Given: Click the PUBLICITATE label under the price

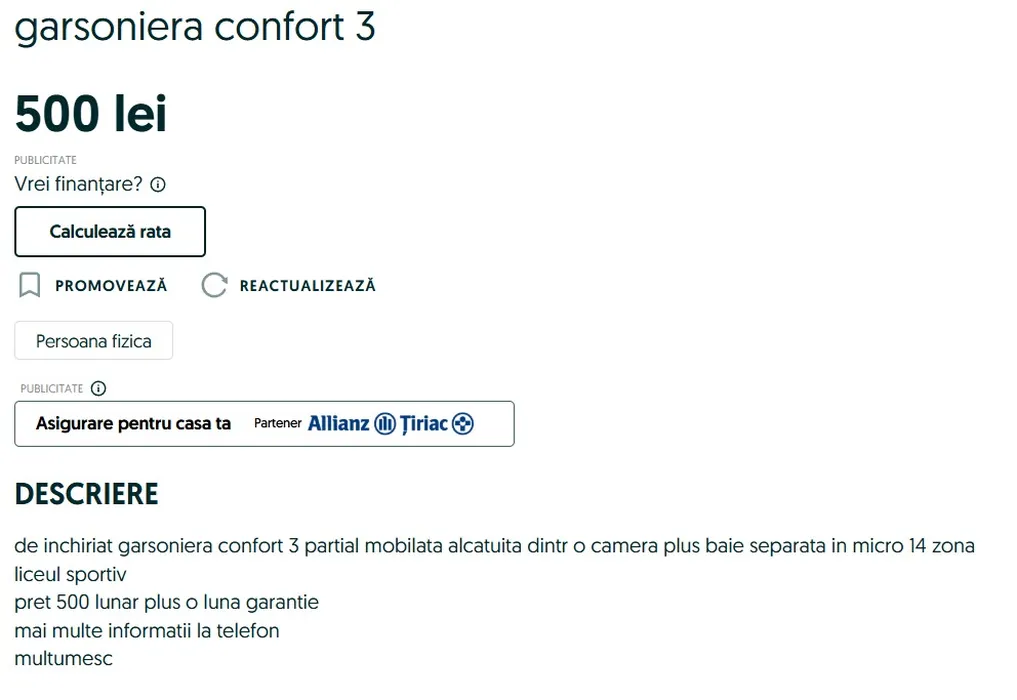Looking at the screenshot, I should click(45, 160).
